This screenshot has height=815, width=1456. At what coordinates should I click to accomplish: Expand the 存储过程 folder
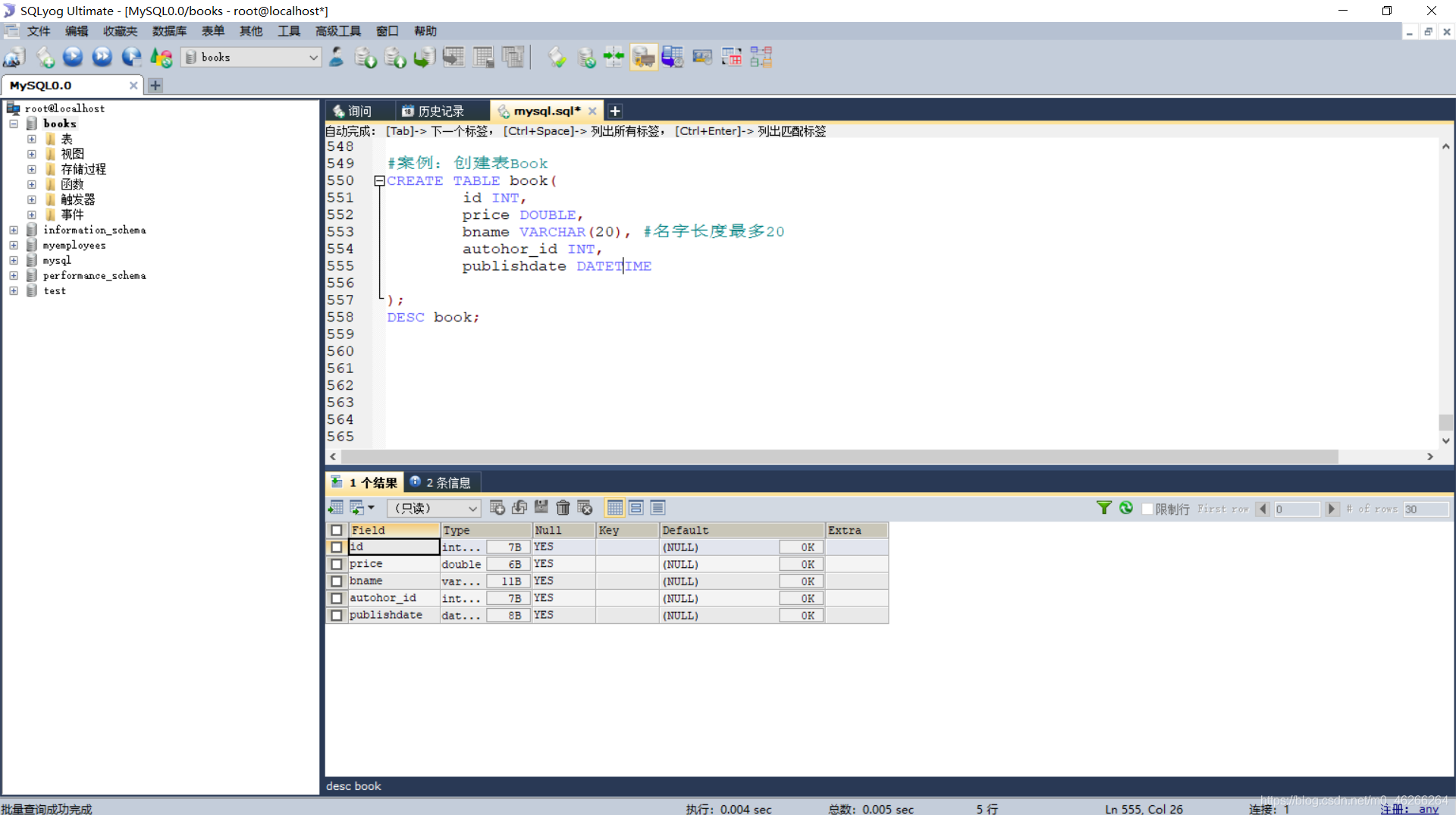click(32, 169)
